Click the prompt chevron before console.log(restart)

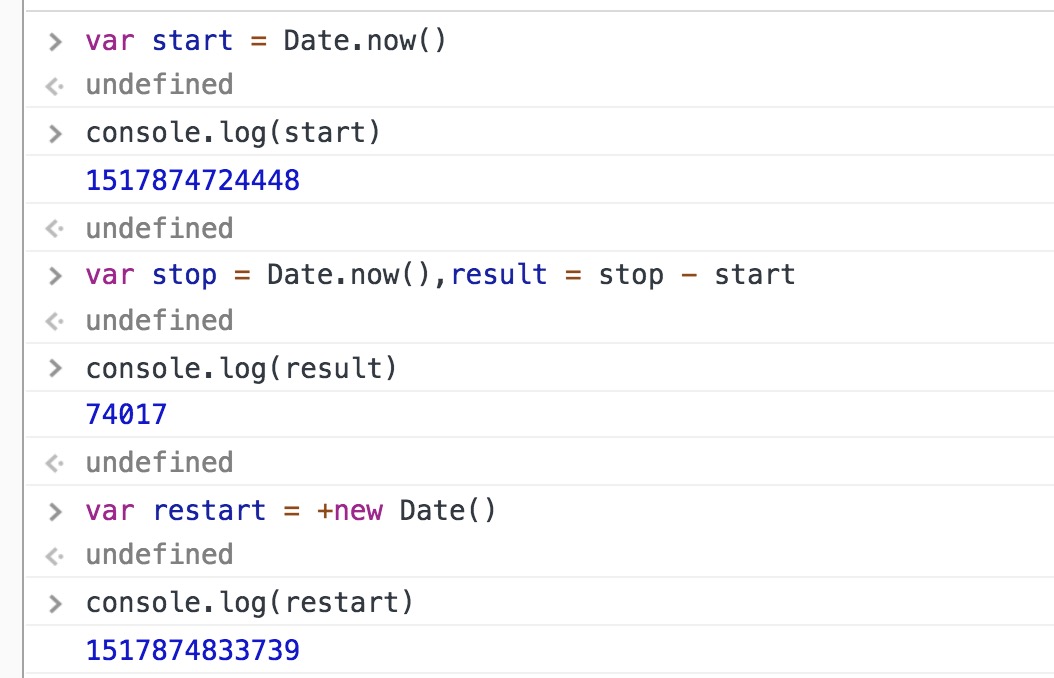pyautogui.click(x=56, y=604)
